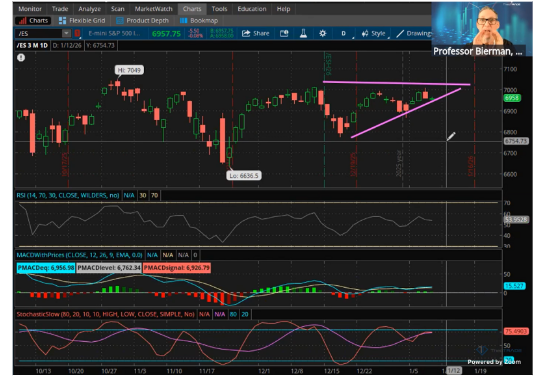
Task: Click the flask Studies icon
Action: (x=303, y=33)
